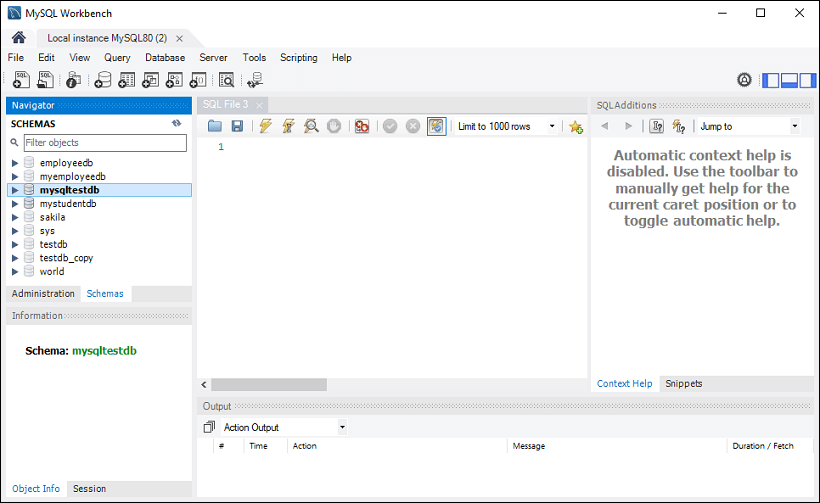
Task: Switch to the Administration tab
Action: pos(43,293)
